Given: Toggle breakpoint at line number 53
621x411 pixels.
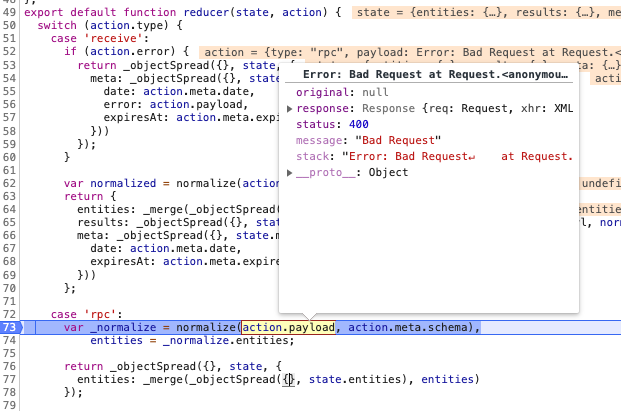Looking at the screenshot, I should click(x=10, y=65).
